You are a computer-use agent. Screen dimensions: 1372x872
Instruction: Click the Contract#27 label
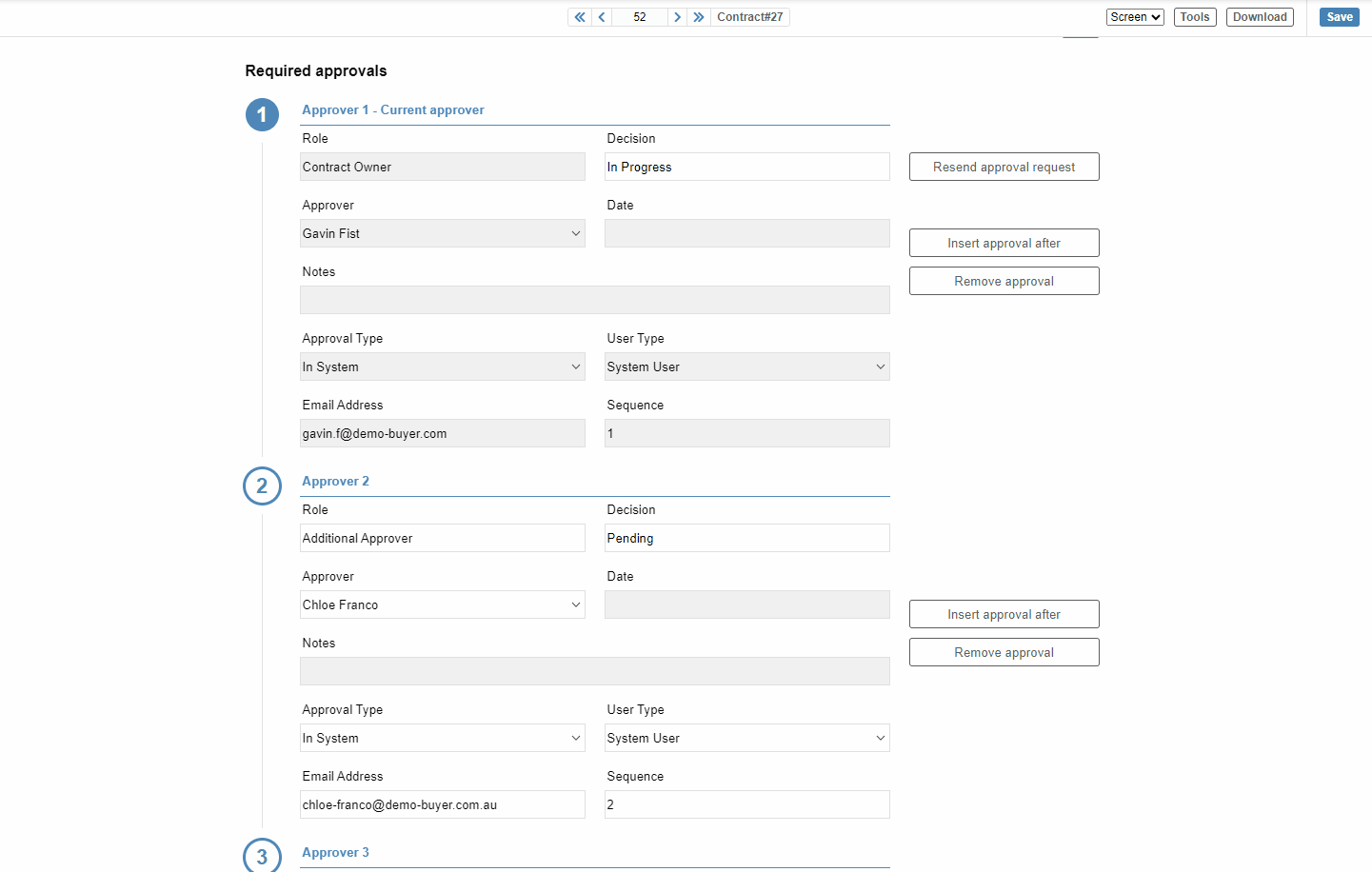[750, 17]
